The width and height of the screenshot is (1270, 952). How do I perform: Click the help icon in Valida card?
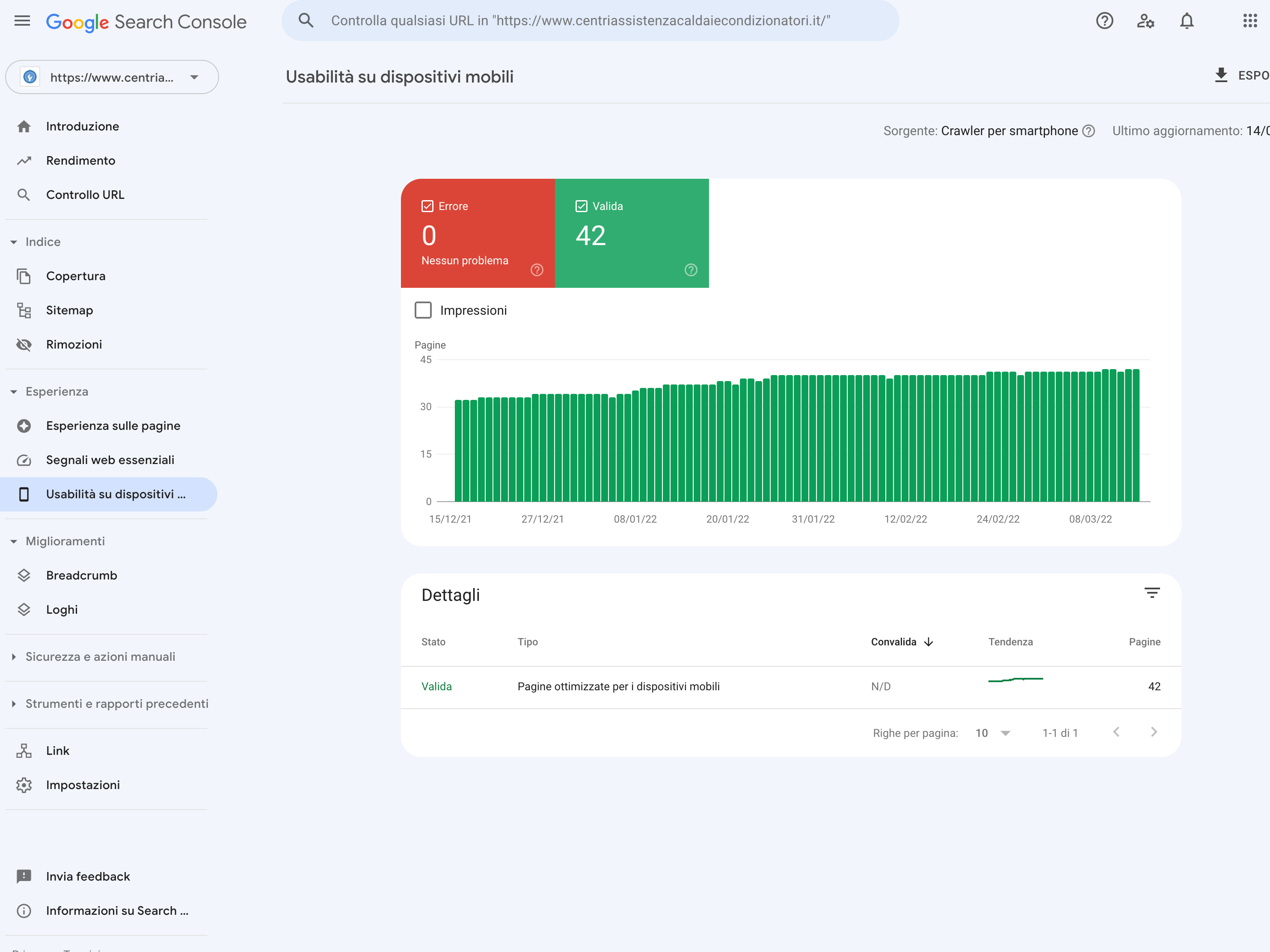[x=691, y=270]
